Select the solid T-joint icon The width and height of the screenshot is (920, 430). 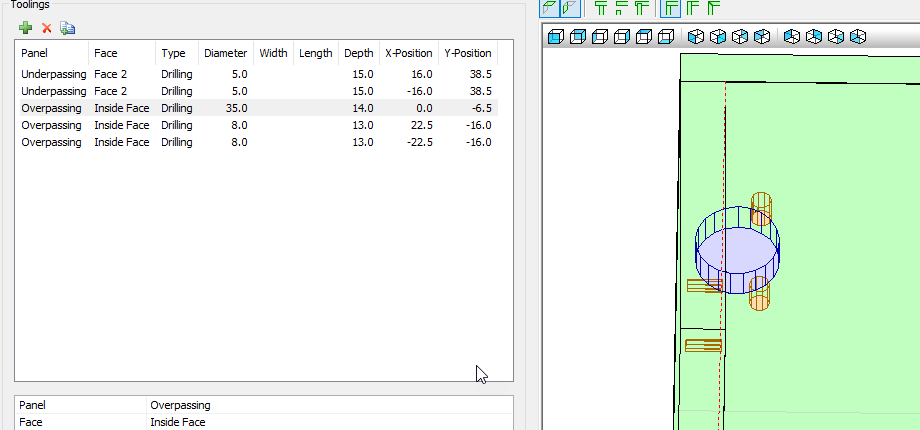tap(600, 8)
